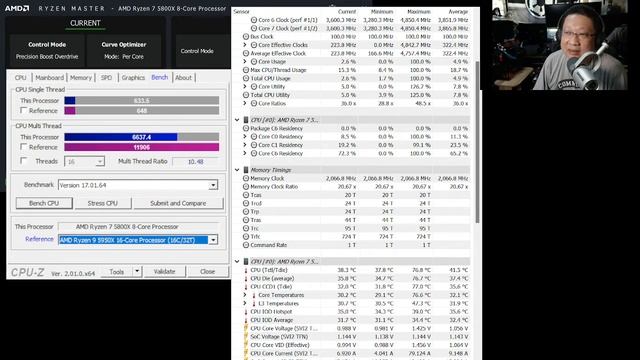Enable the Multi Thread Reference checkbox
The height and width of the screenshot is (360, 640).
click(x=24, y=147)
